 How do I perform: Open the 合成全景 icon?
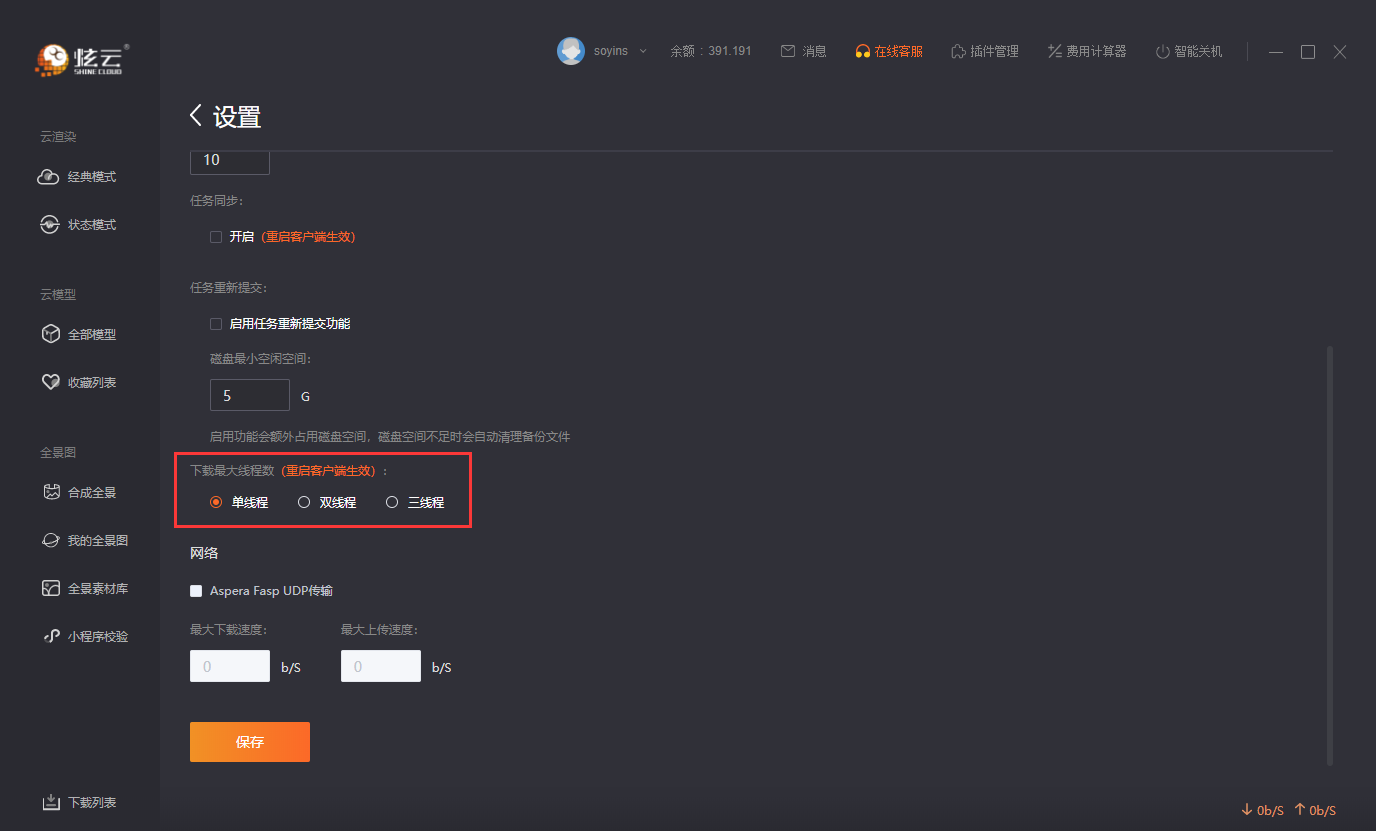52,492
